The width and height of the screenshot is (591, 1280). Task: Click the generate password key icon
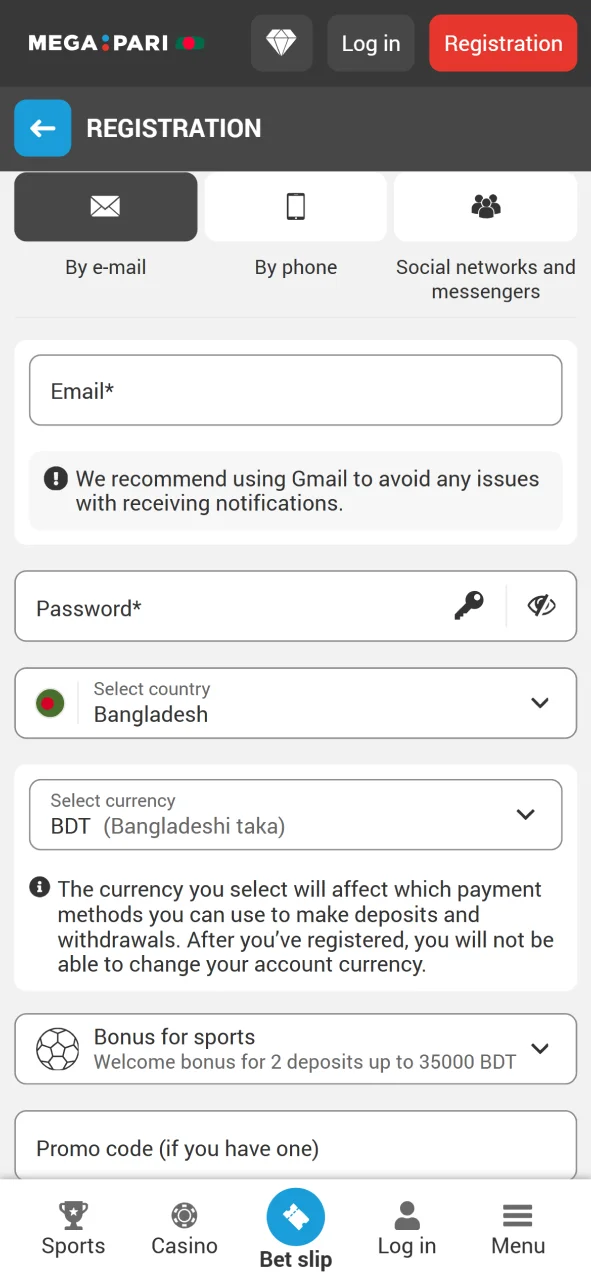point(470,605)
